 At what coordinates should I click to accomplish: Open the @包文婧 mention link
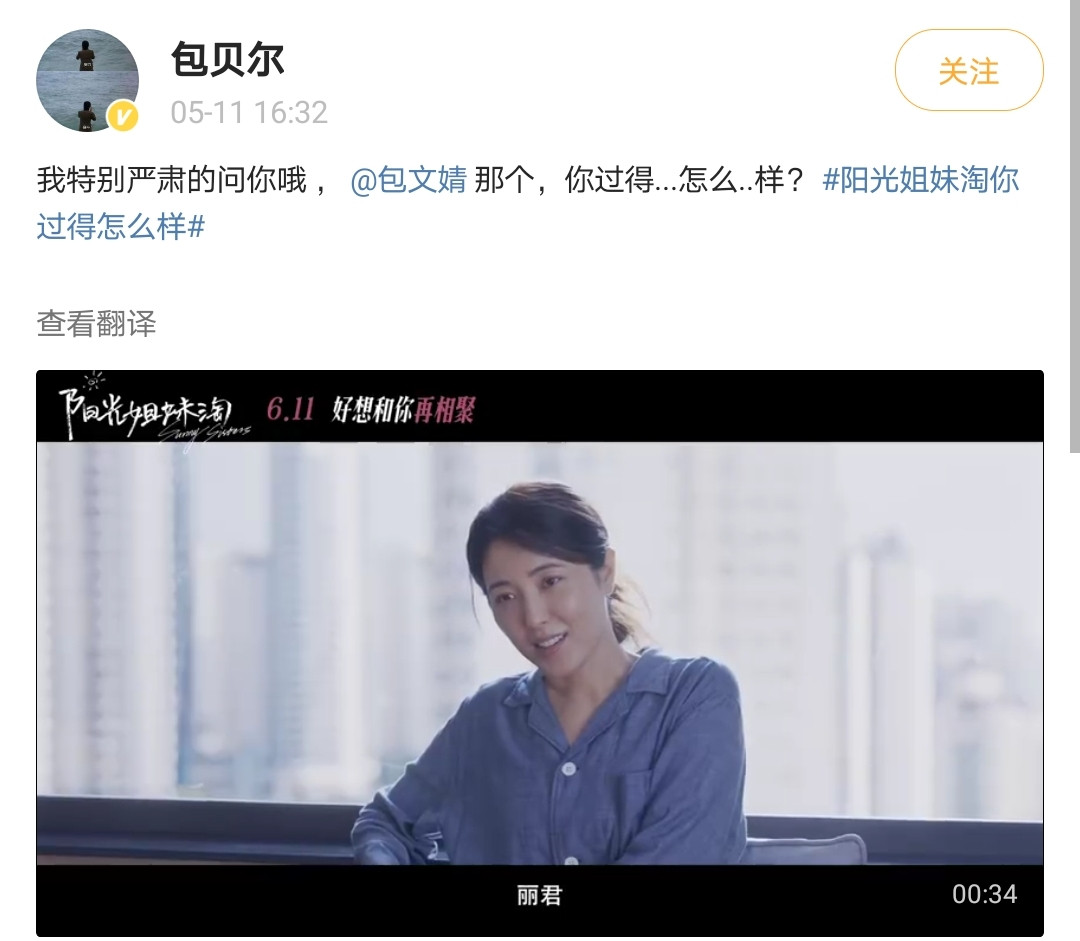[408, 180]
